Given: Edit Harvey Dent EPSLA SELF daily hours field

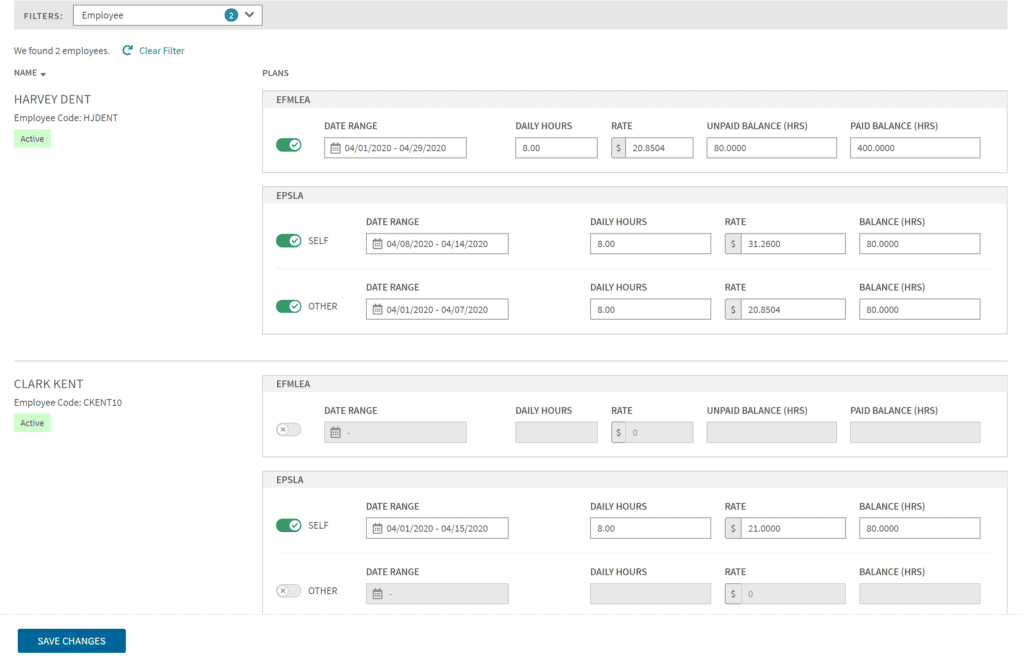Looking at the screenshot, I should [x=650, y=244].
